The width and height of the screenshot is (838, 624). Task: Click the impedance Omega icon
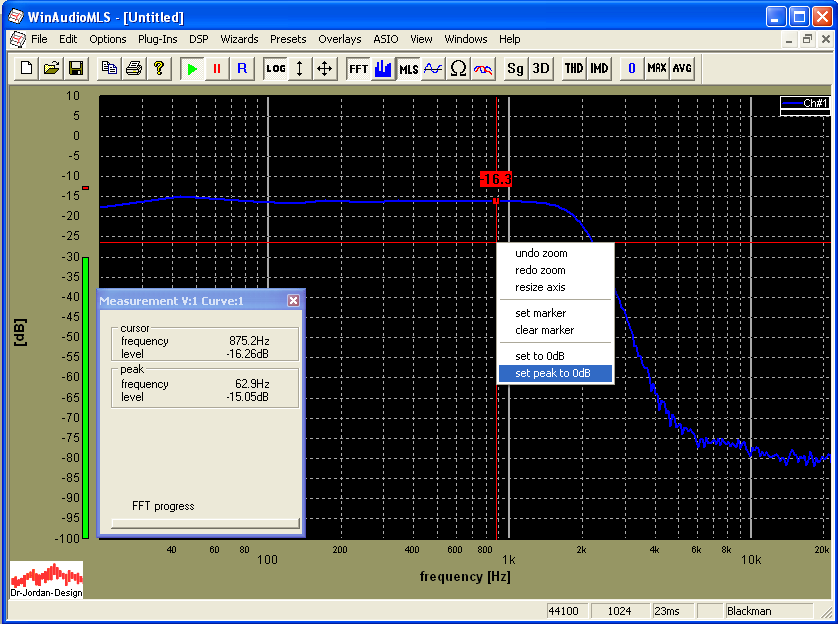click(x=458, y=68)
